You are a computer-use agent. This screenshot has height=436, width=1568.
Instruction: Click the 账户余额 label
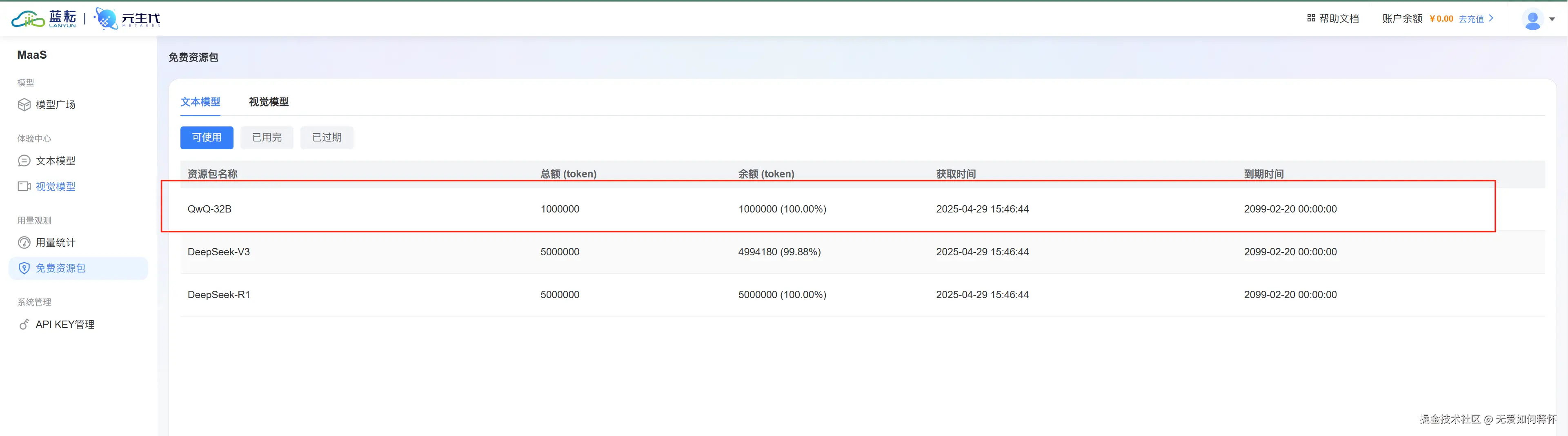1402,19
